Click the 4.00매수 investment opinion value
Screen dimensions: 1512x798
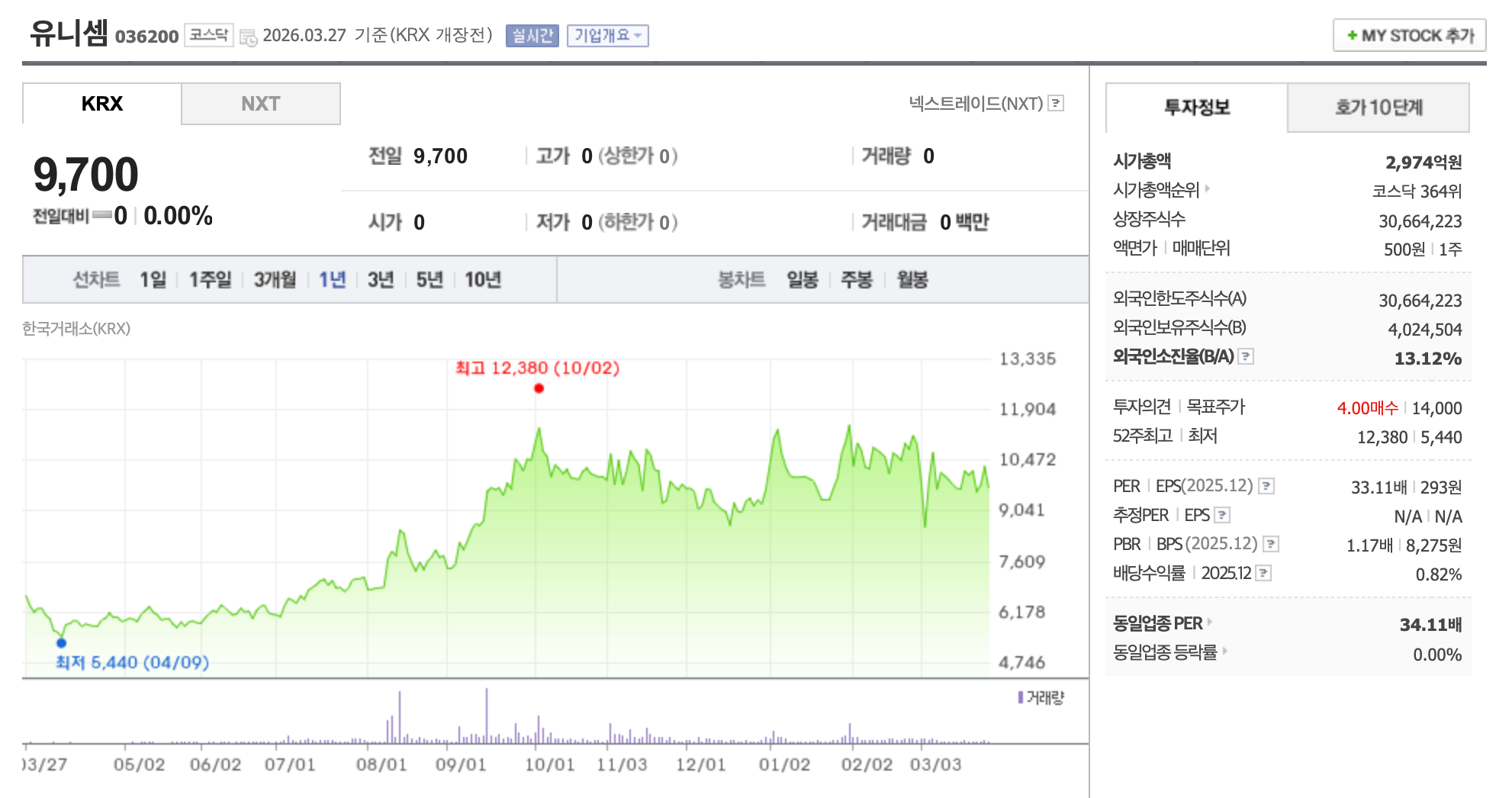point(1368,408)
